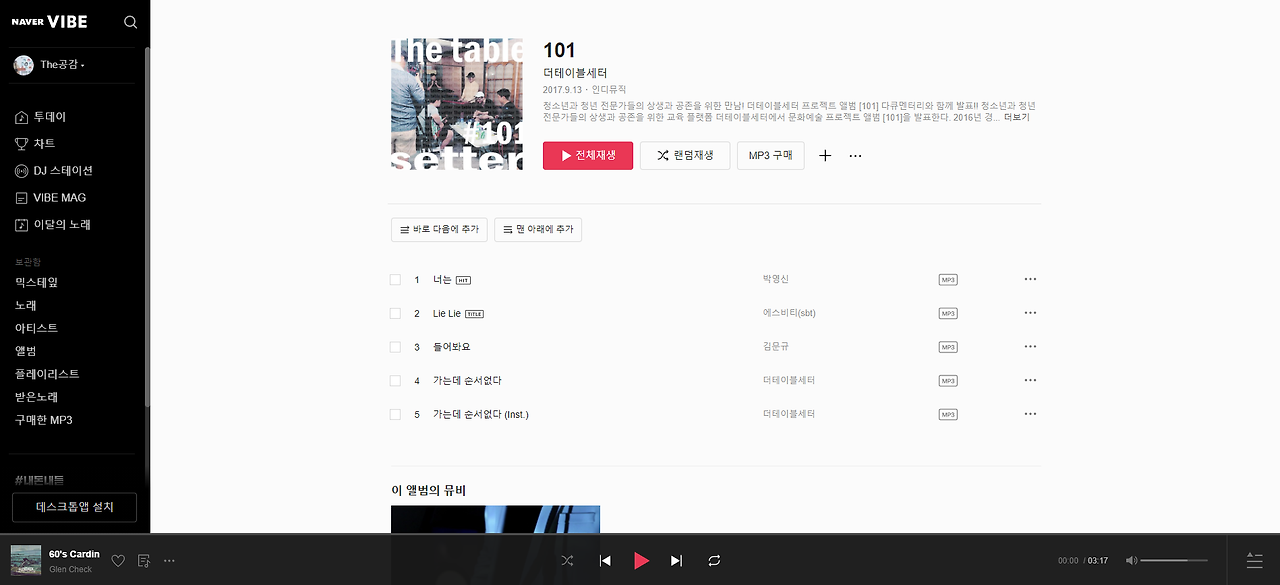This screenshot has height=585, width=1280.
Task: Open player bar more options ellipsis
Action: coord(169,561)
